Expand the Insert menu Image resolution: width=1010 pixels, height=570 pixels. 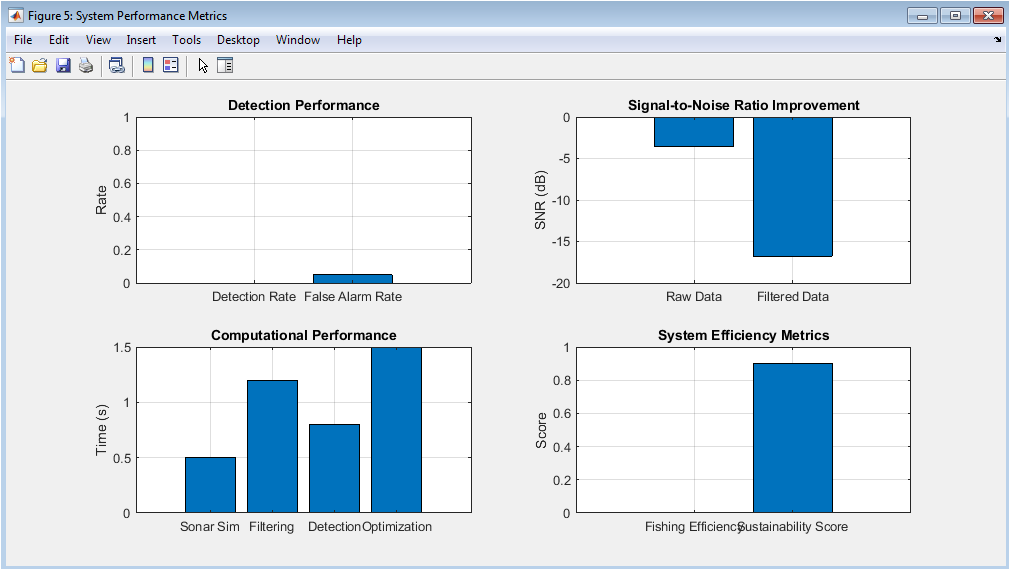pos(141,40)
